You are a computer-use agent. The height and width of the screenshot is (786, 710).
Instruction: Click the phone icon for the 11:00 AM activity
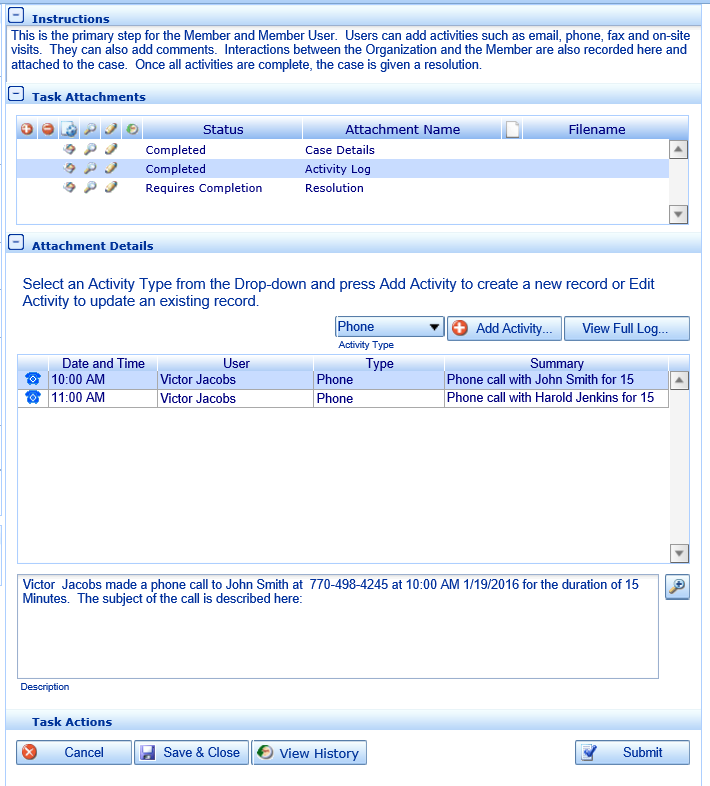point(32,398)
